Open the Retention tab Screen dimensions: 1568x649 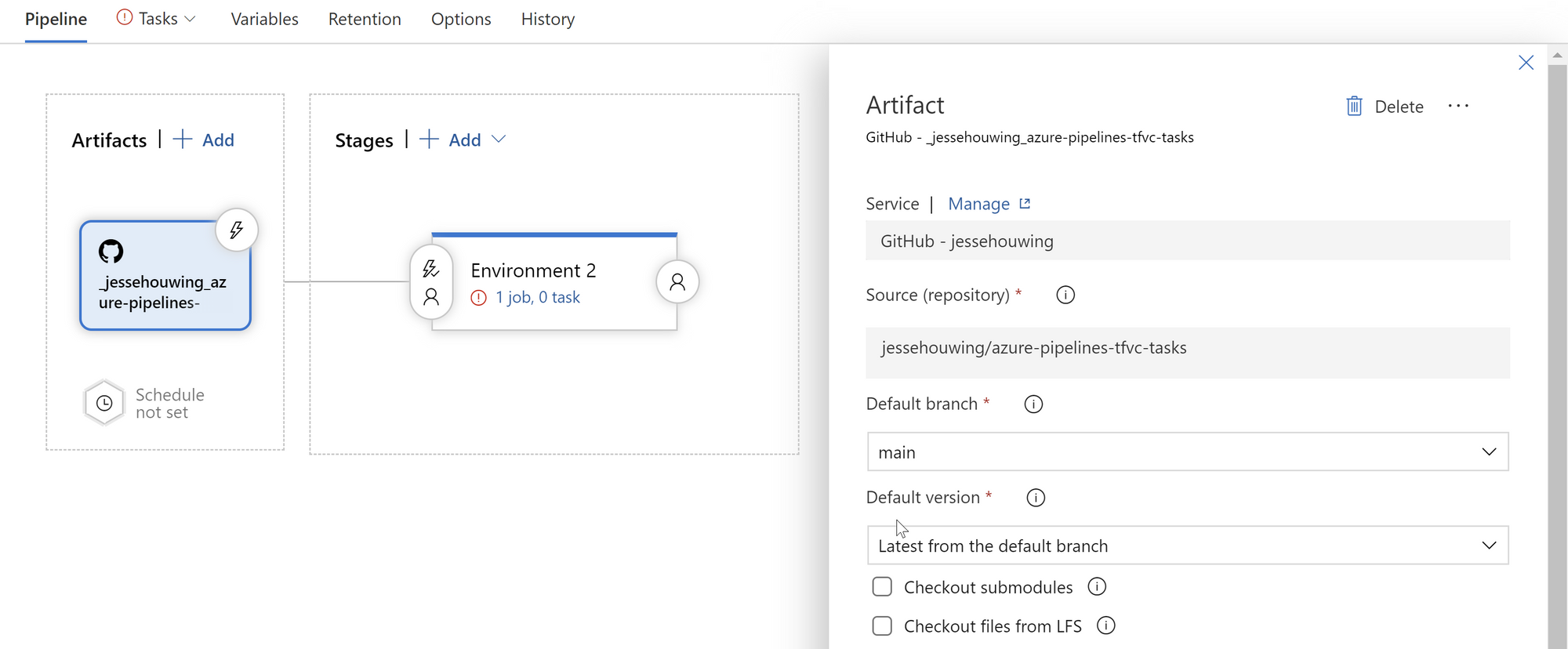tap(365, 19)
